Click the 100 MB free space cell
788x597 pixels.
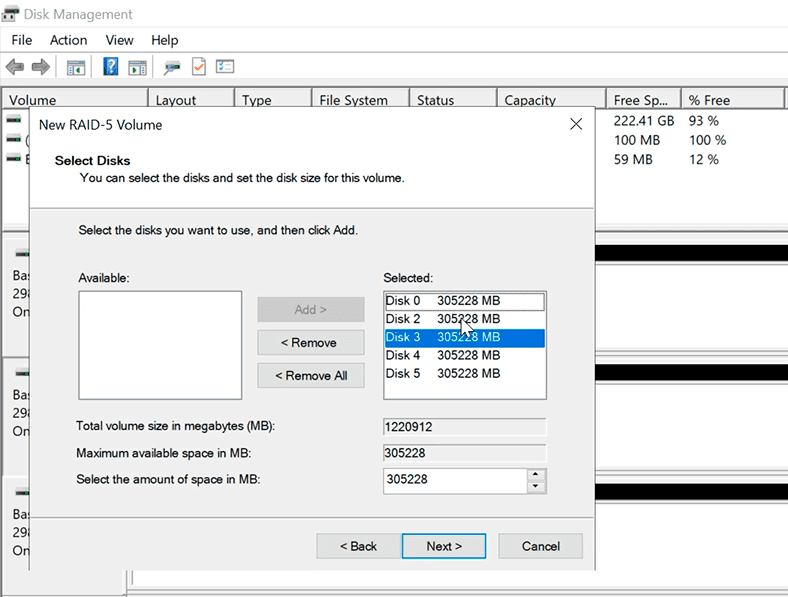(x=637, y=140)
